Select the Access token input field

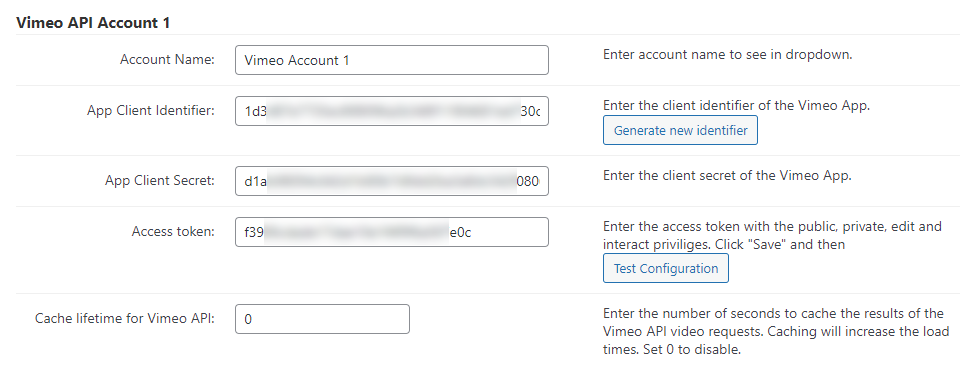(392, 232)
